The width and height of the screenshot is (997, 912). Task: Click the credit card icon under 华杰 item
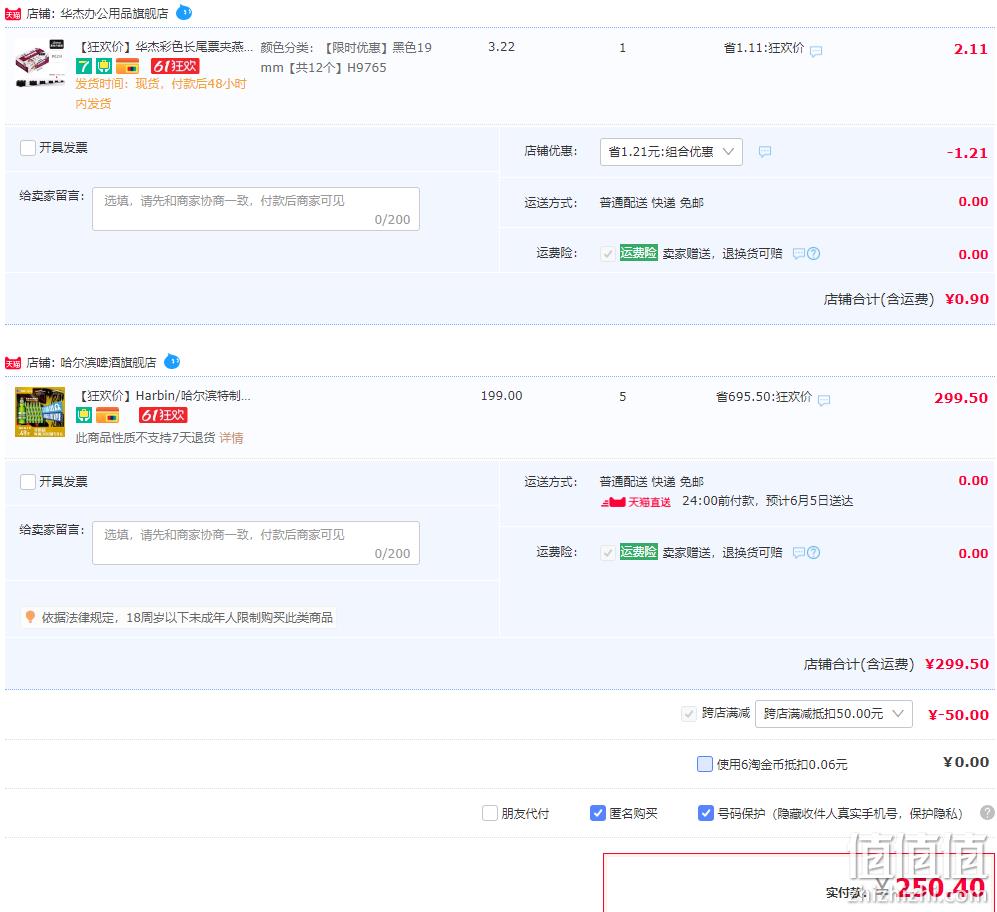pyautogui.click(x=127, y=66)
